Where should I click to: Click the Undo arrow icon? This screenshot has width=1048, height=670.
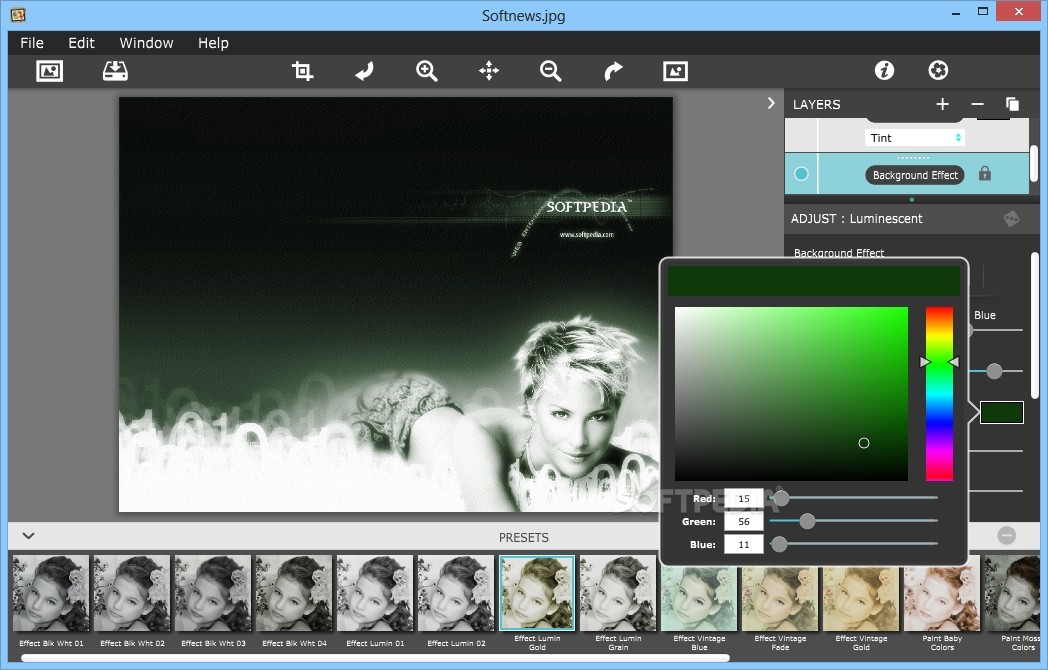pyautogui.click(x=364, y=71)
